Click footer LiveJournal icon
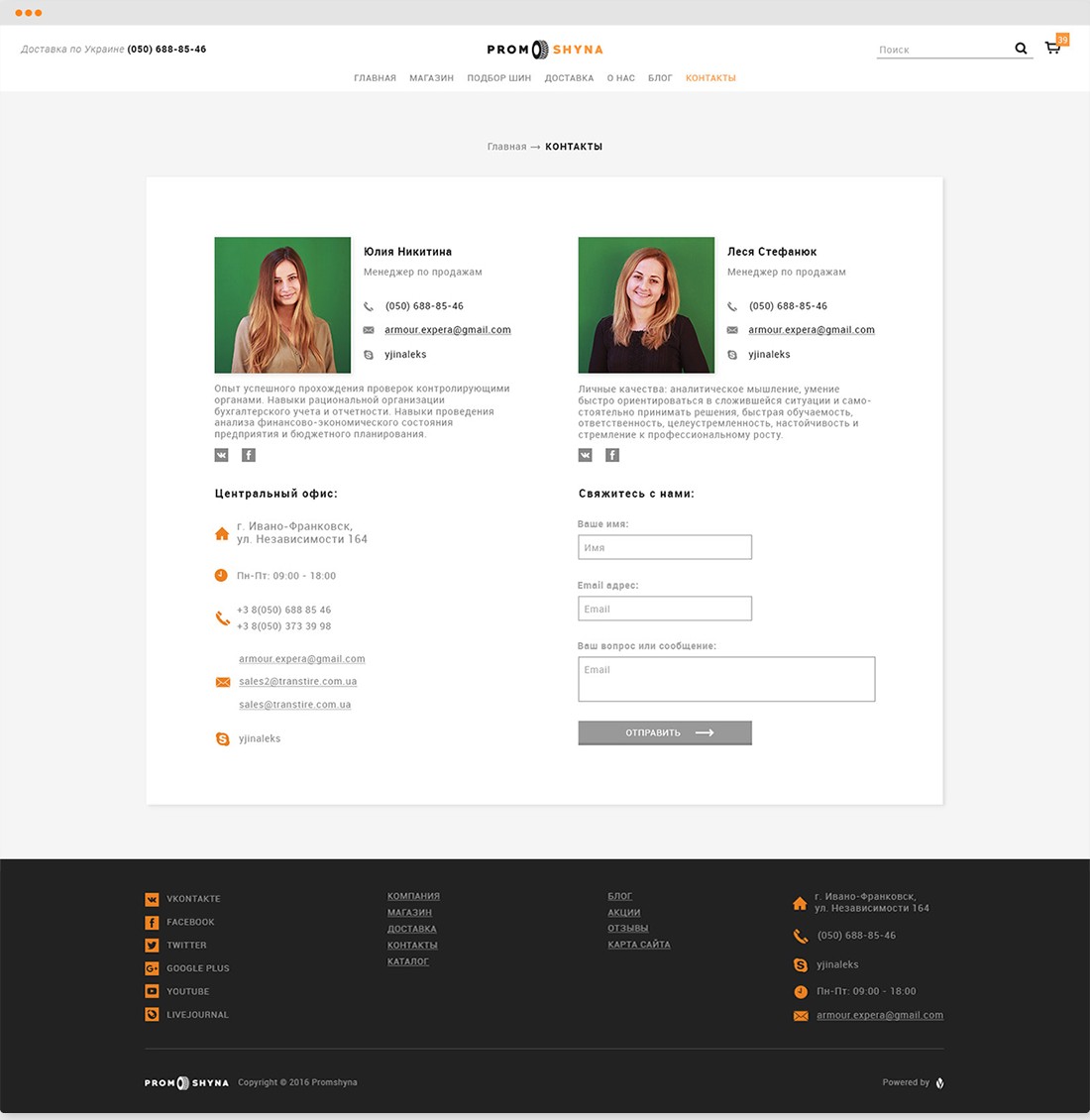 [x=153, y=1014]
